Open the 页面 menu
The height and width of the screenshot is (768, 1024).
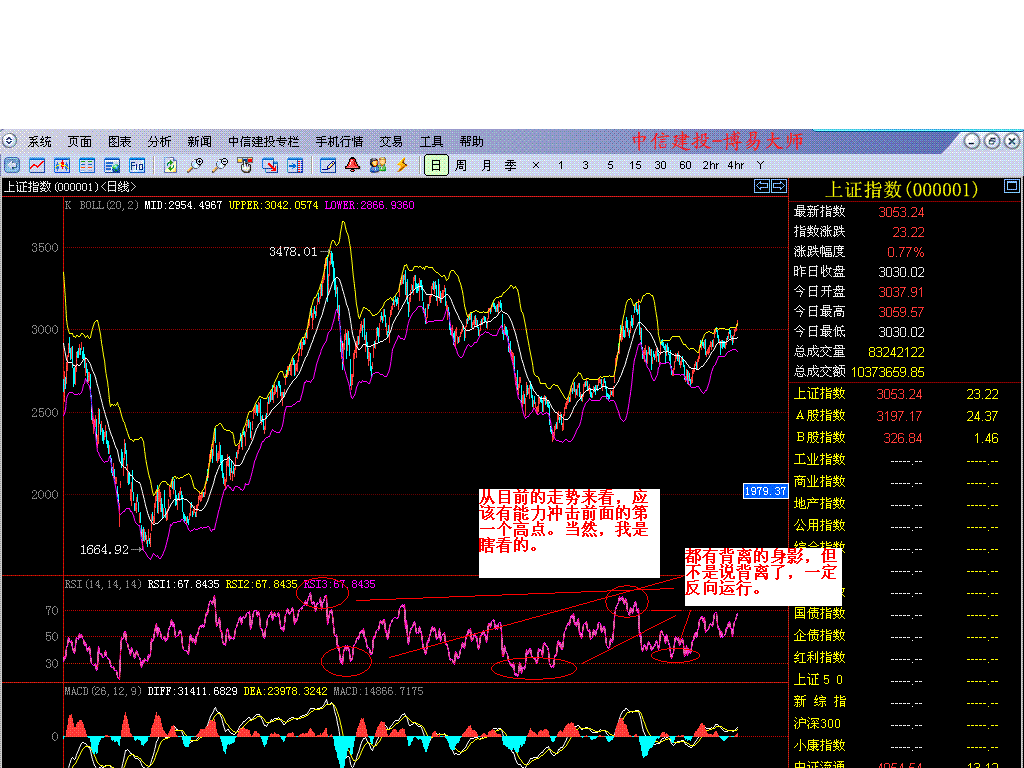[x=80, y=141]
